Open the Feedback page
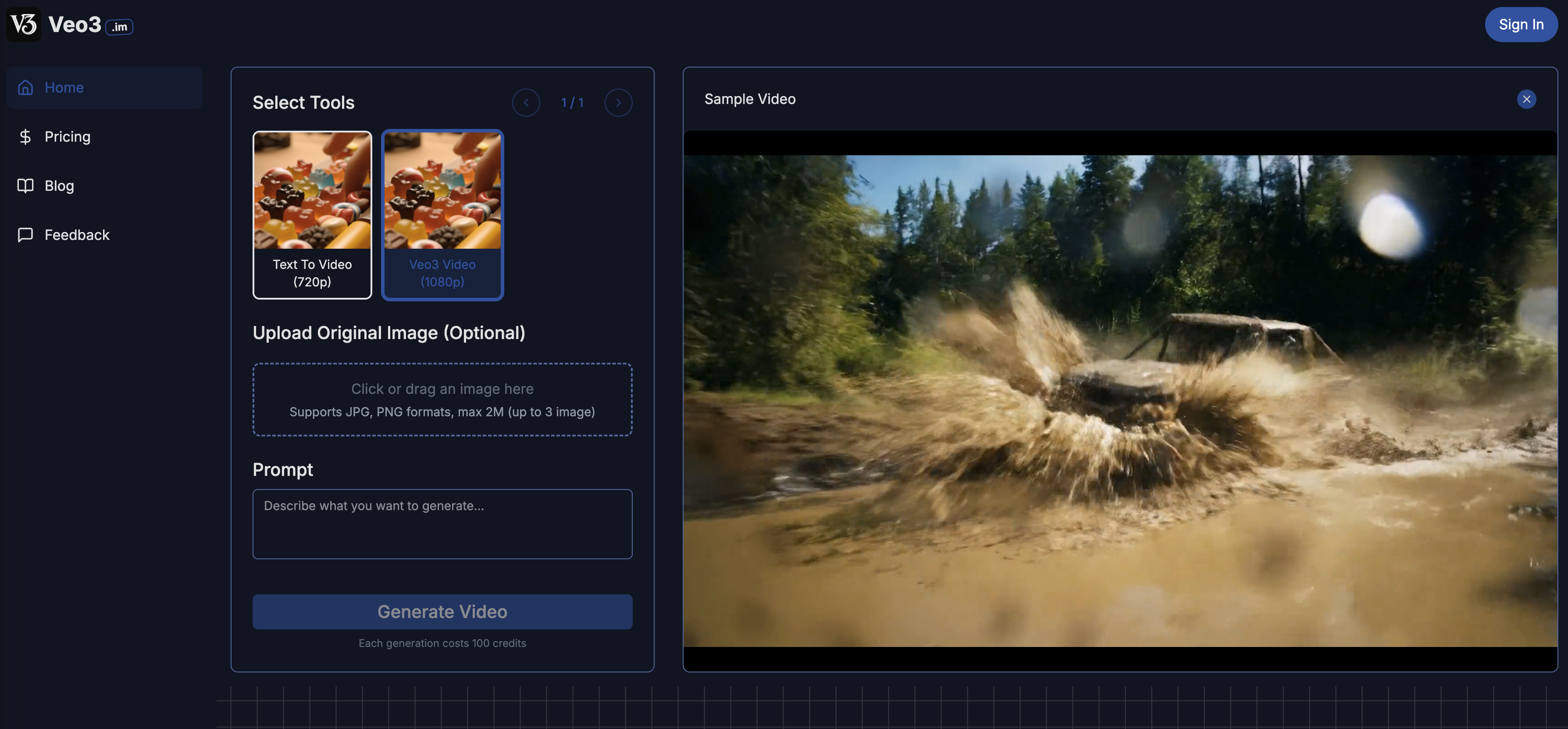1568x729 pixels. pos(77,235)
